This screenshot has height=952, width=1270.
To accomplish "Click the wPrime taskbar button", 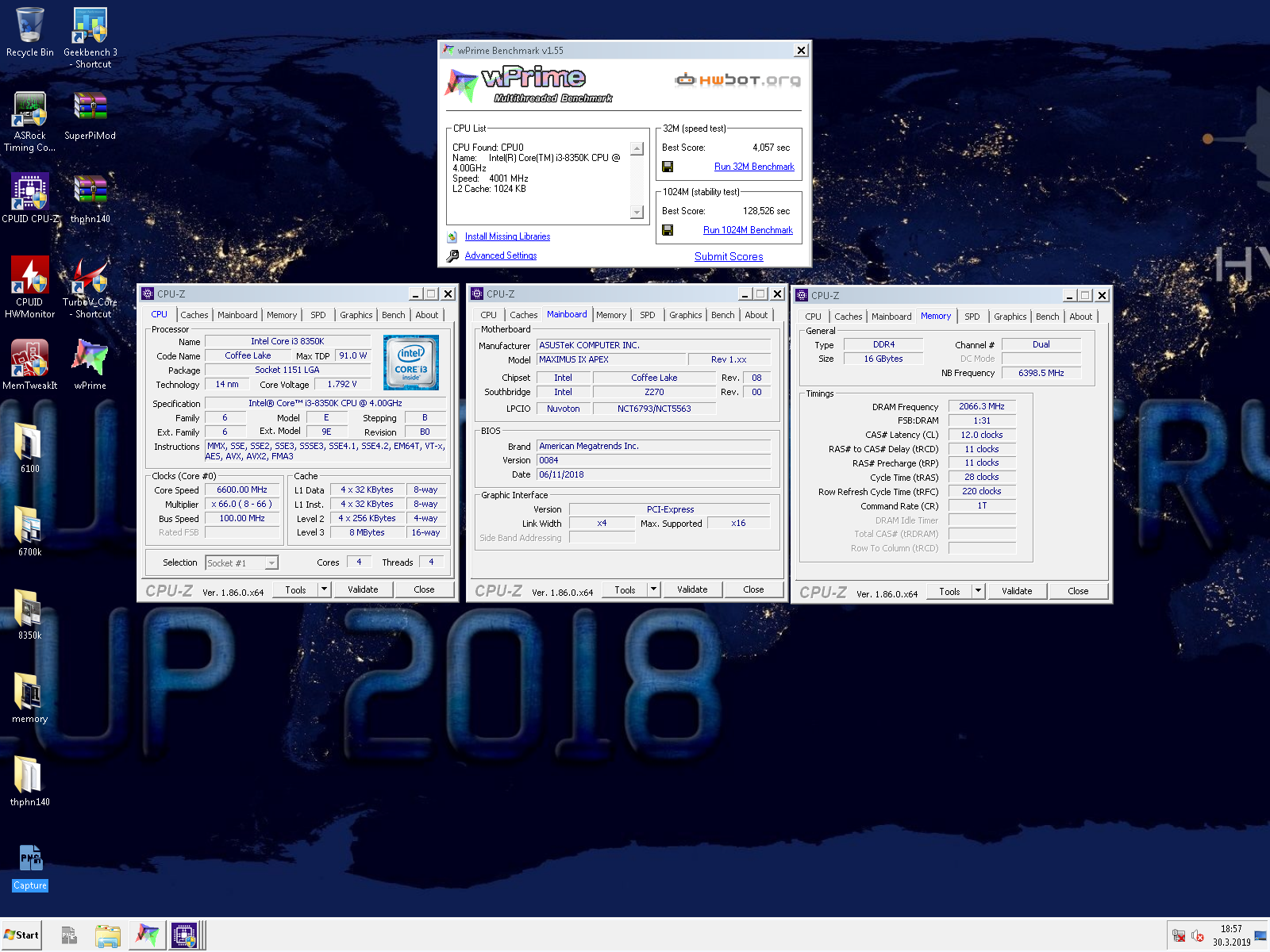I will coord(147,935).
